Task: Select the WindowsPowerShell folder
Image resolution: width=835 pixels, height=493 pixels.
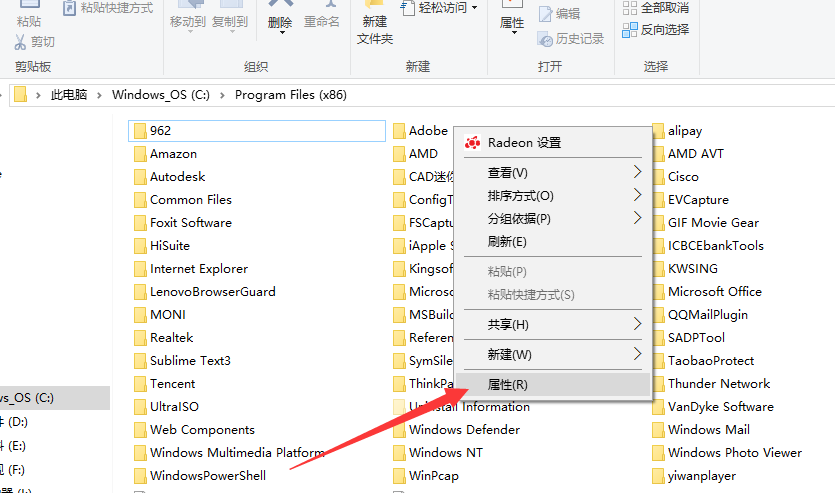Action: click(x=200, y=475)
